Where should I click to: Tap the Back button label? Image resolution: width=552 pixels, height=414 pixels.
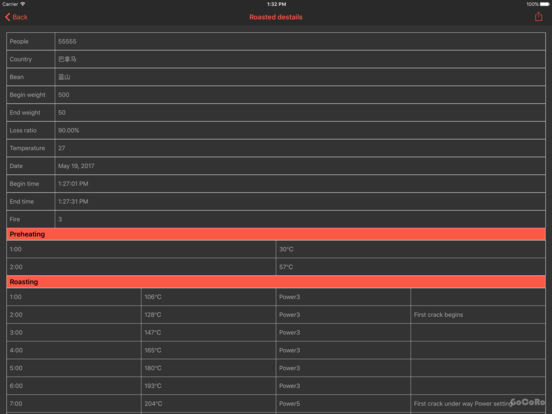20,17
